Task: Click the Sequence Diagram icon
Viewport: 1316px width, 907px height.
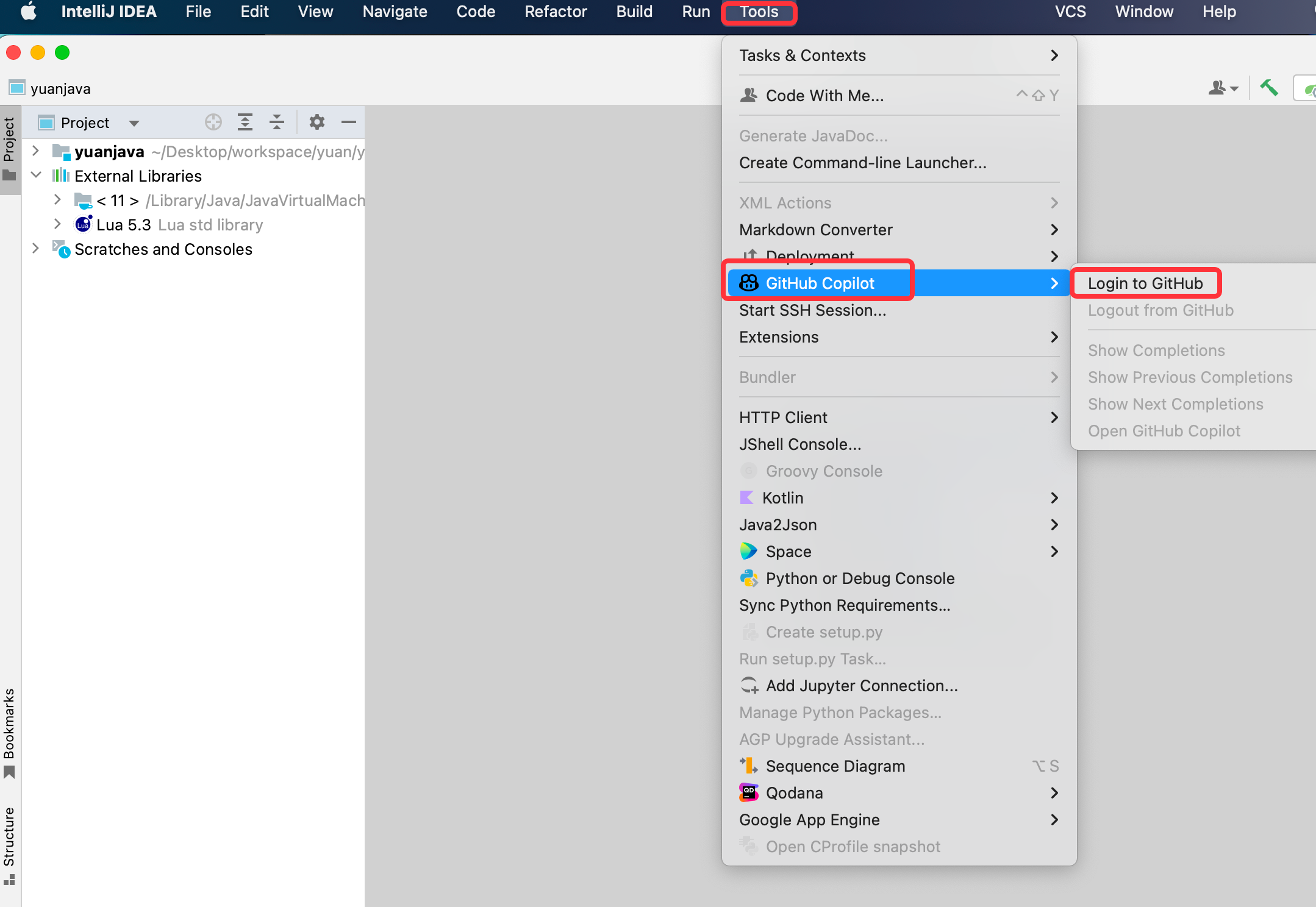Action: click(x=749, y=766)
